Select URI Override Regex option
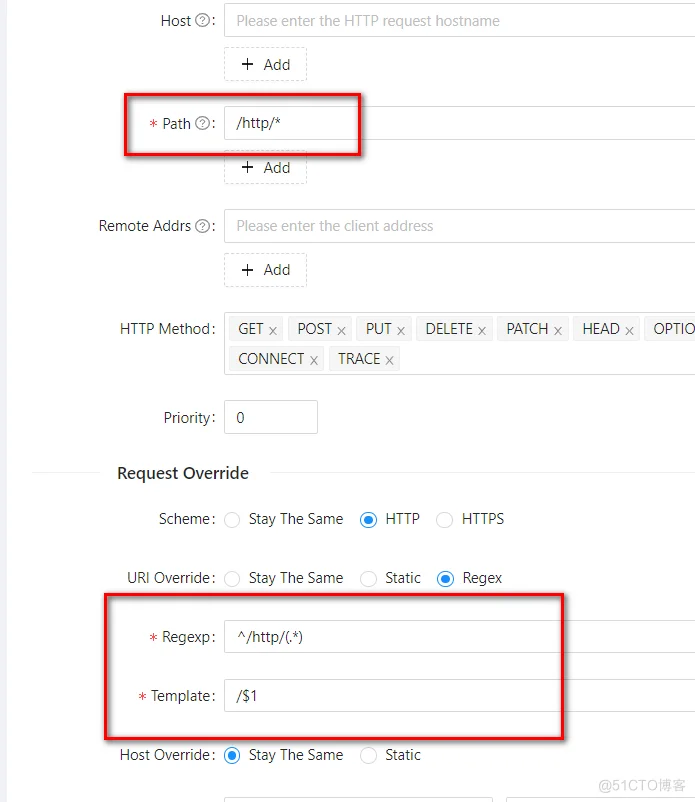 pos(445,578)
